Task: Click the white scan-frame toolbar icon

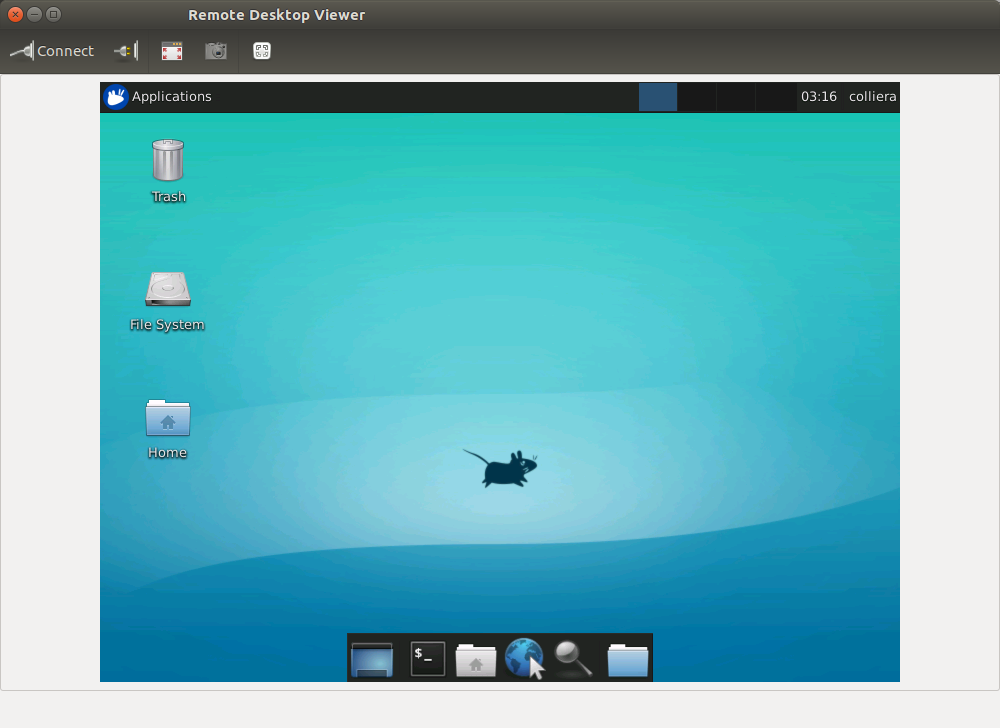Action: (262, 51)
